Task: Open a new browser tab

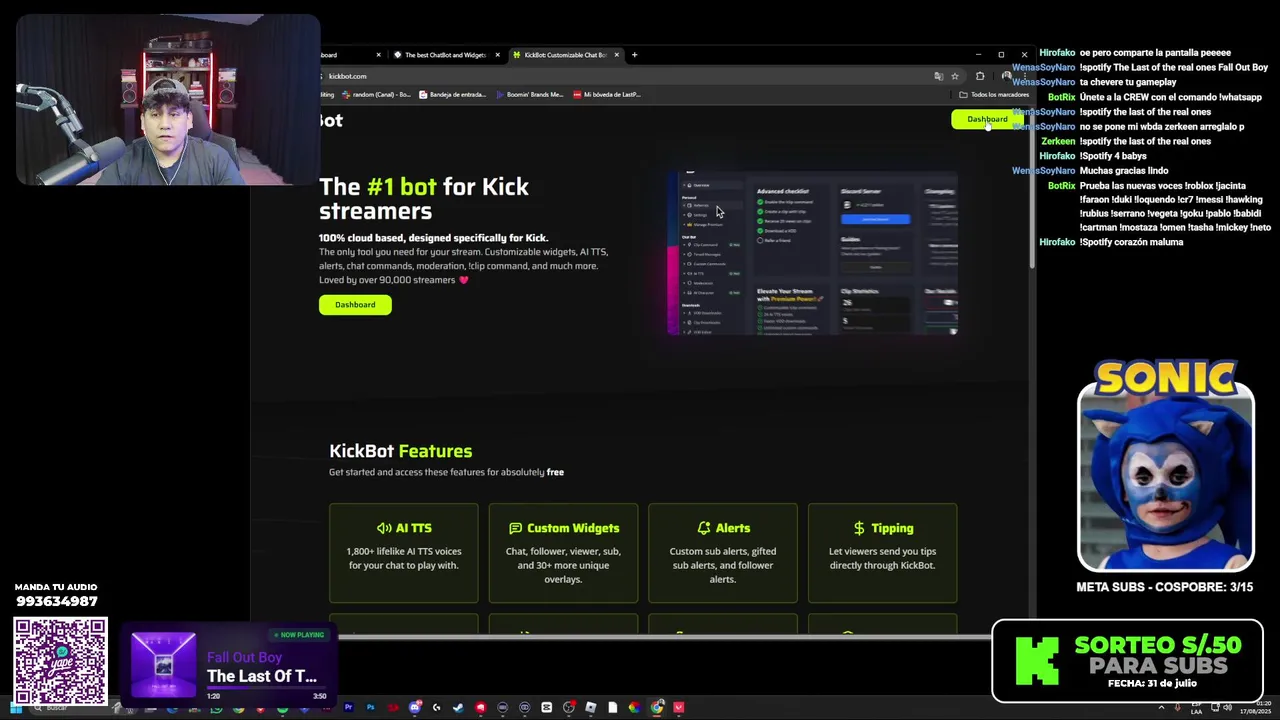Action: (x=634, y=55)
